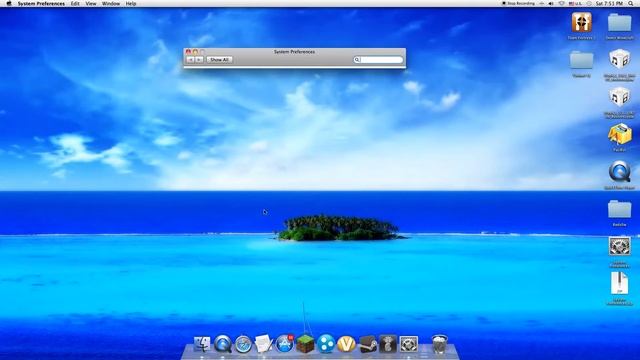The image size is (640, 360).
Task: Go back in System Preferences window
Action: [190, 60]
